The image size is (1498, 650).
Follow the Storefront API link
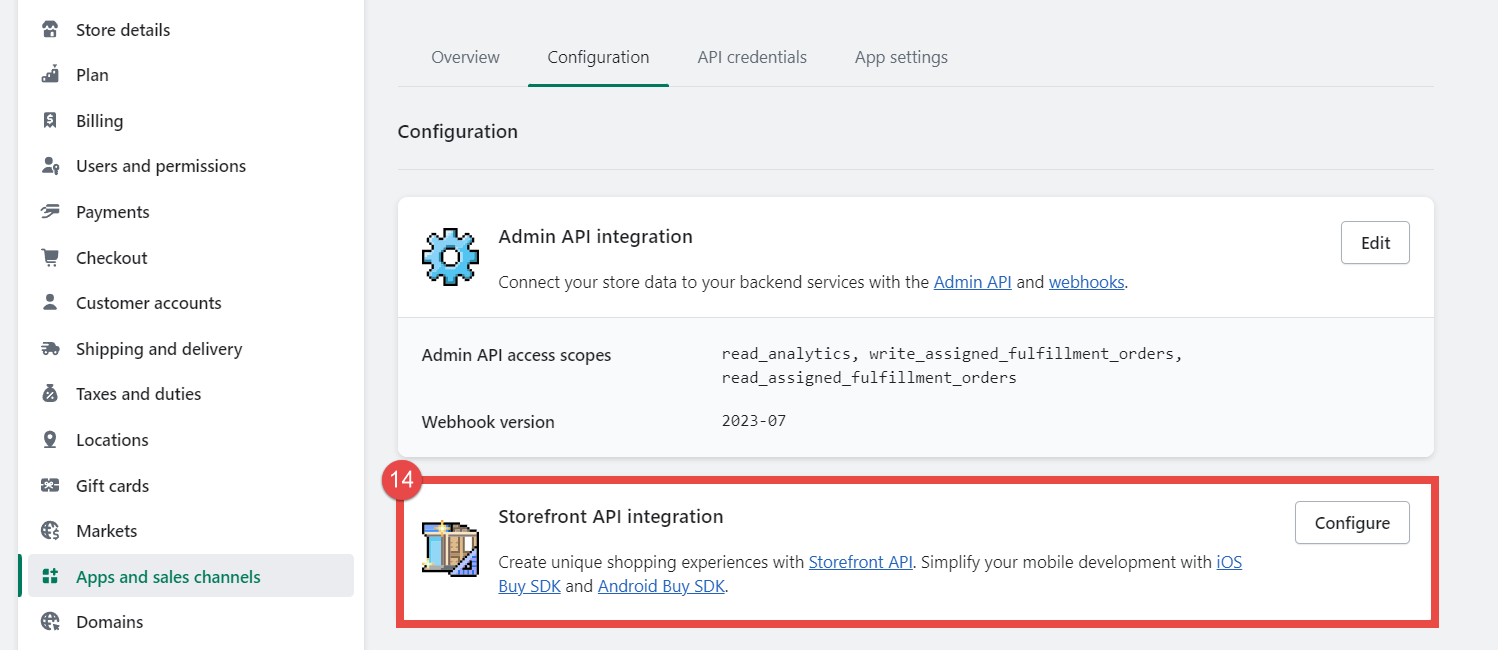pos(861,562)
